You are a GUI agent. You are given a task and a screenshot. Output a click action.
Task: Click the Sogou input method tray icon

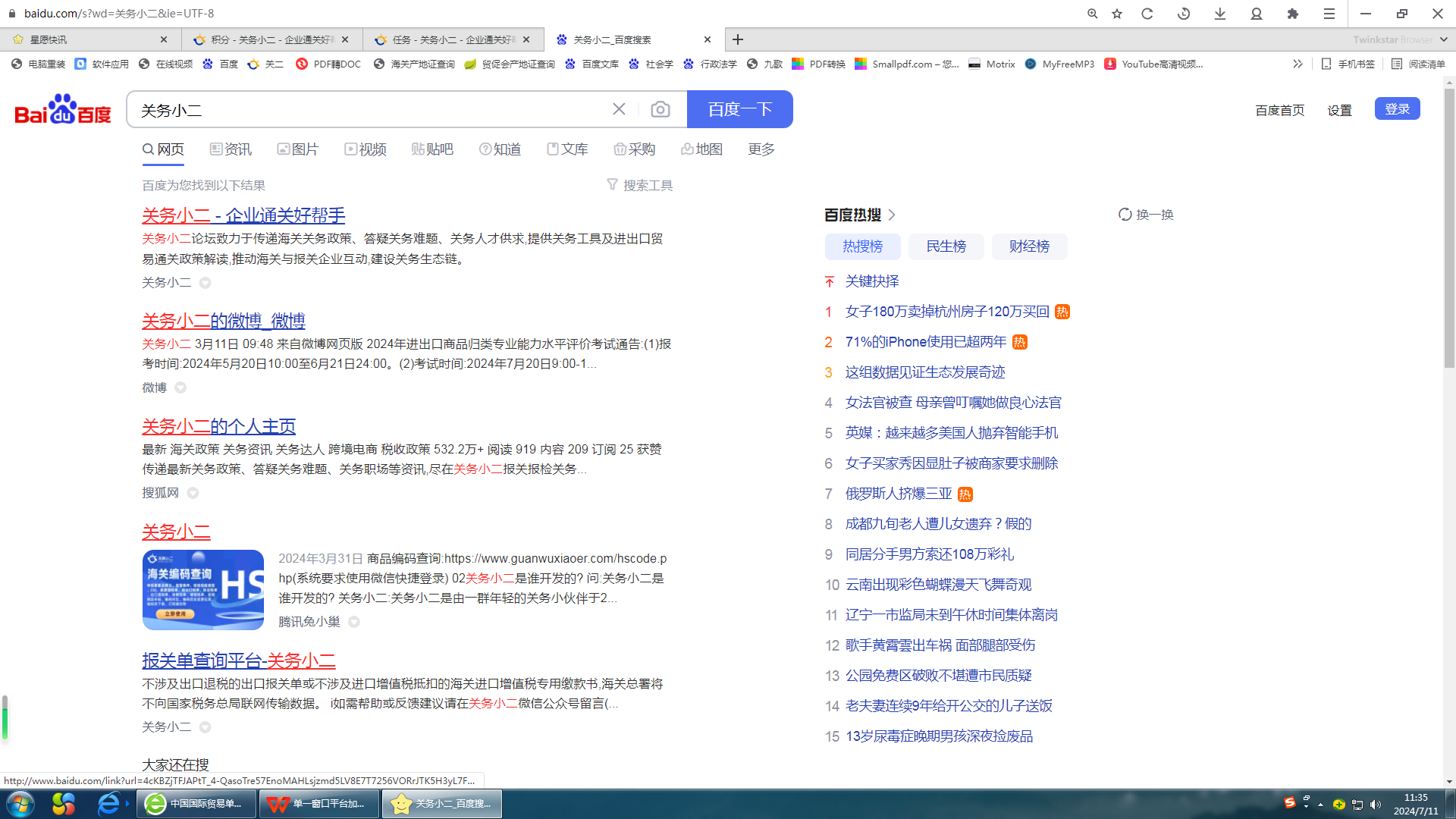point(1289,803)
